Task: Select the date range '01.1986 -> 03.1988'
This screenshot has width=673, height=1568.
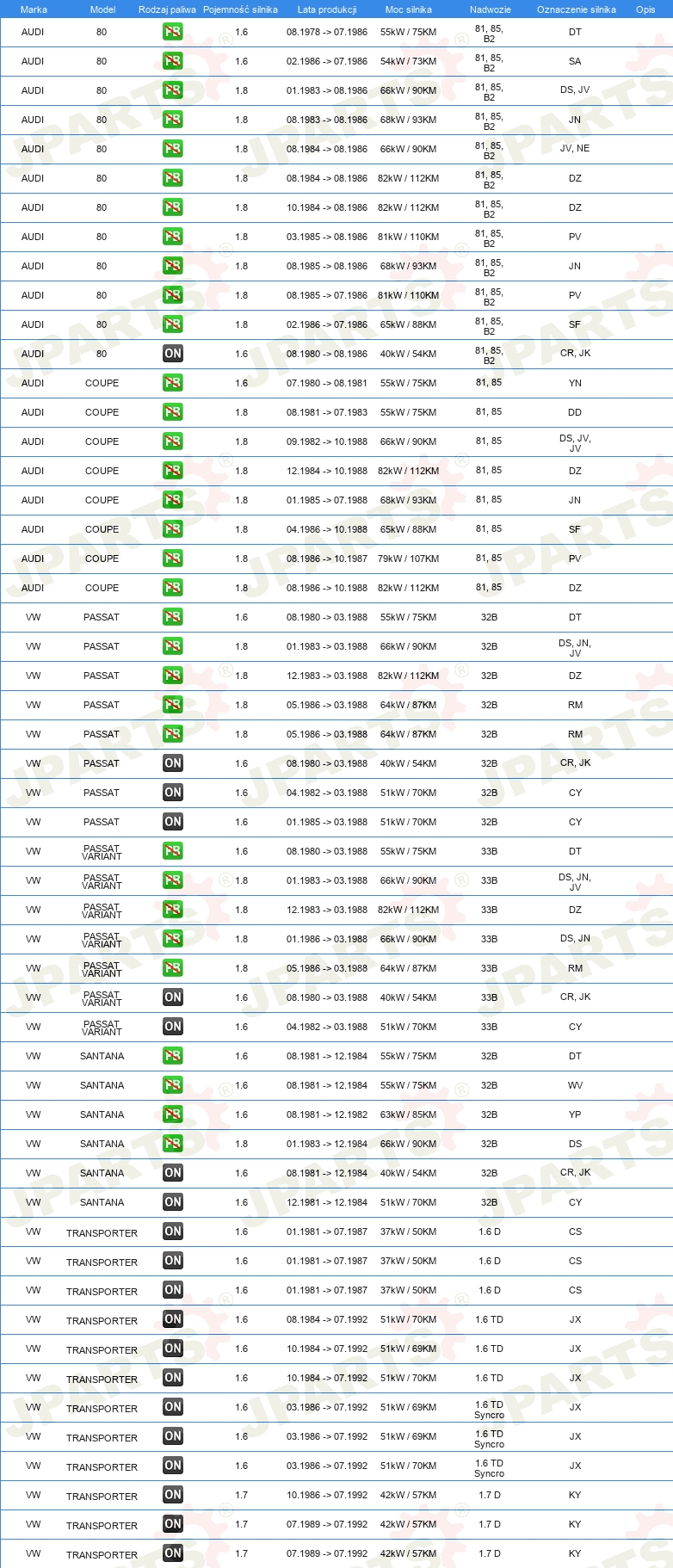Action: point(327,939)
